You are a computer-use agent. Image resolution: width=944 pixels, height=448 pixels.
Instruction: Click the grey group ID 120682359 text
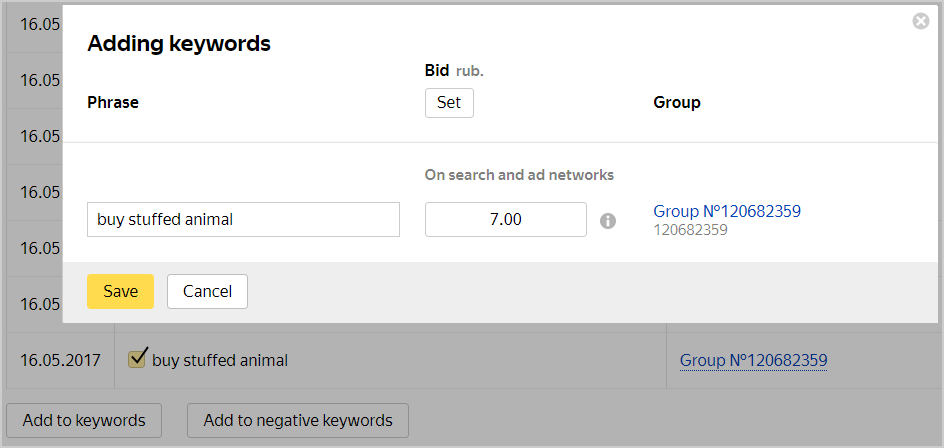coord(690,230)
